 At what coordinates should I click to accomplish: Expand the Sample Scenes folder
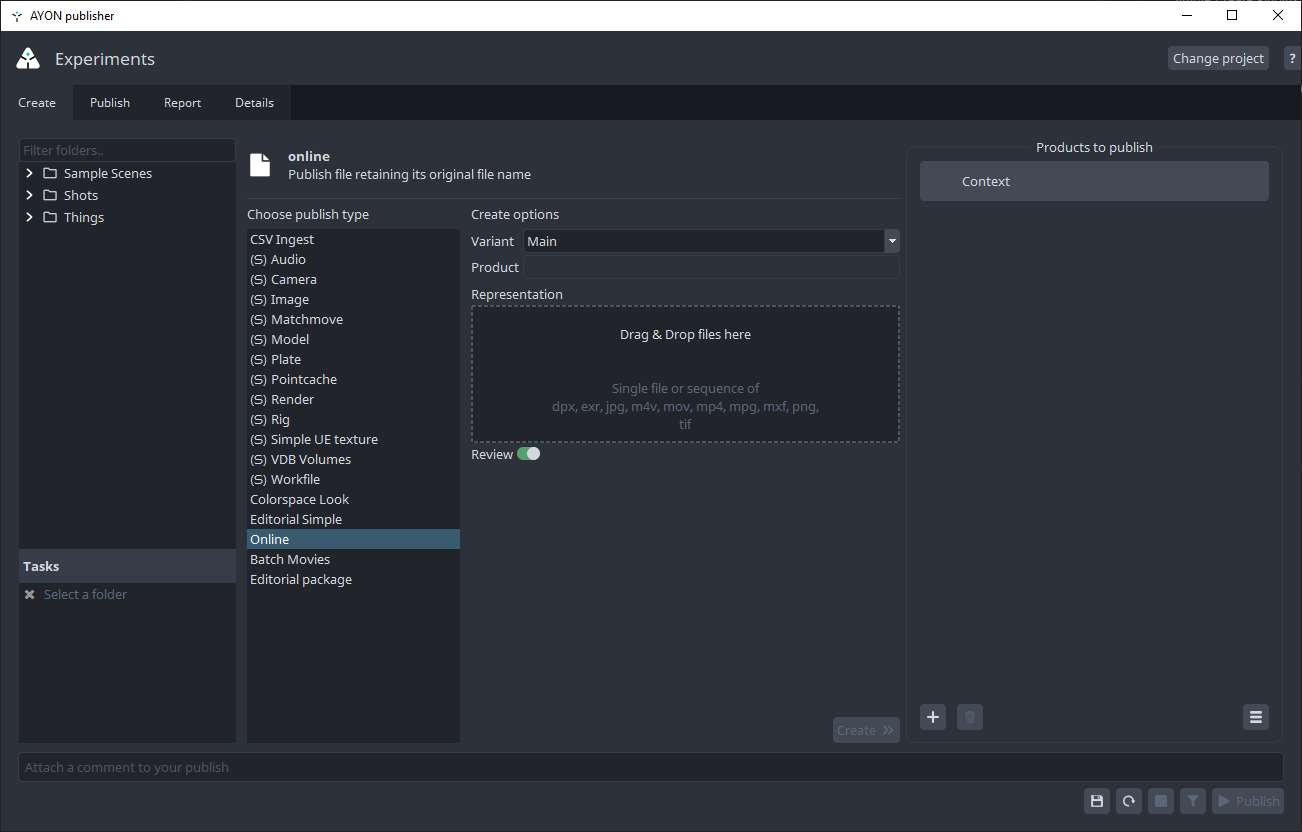(29, 173)
